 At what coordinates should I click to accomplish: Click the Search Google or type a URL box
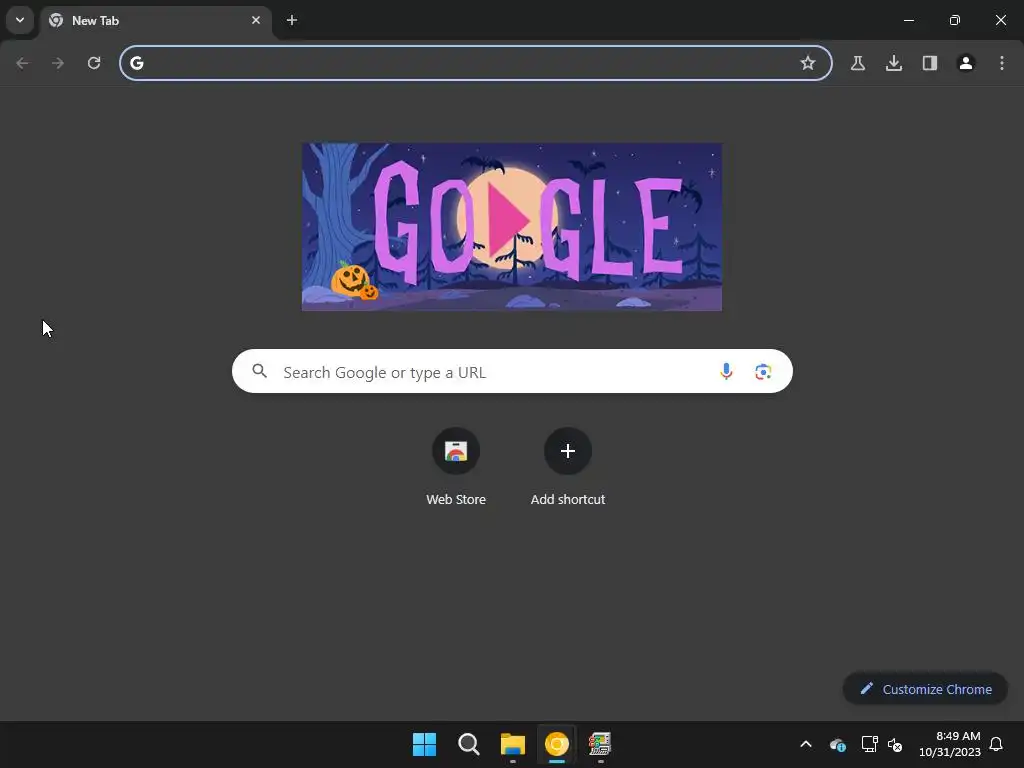click(x=512, y=372)
